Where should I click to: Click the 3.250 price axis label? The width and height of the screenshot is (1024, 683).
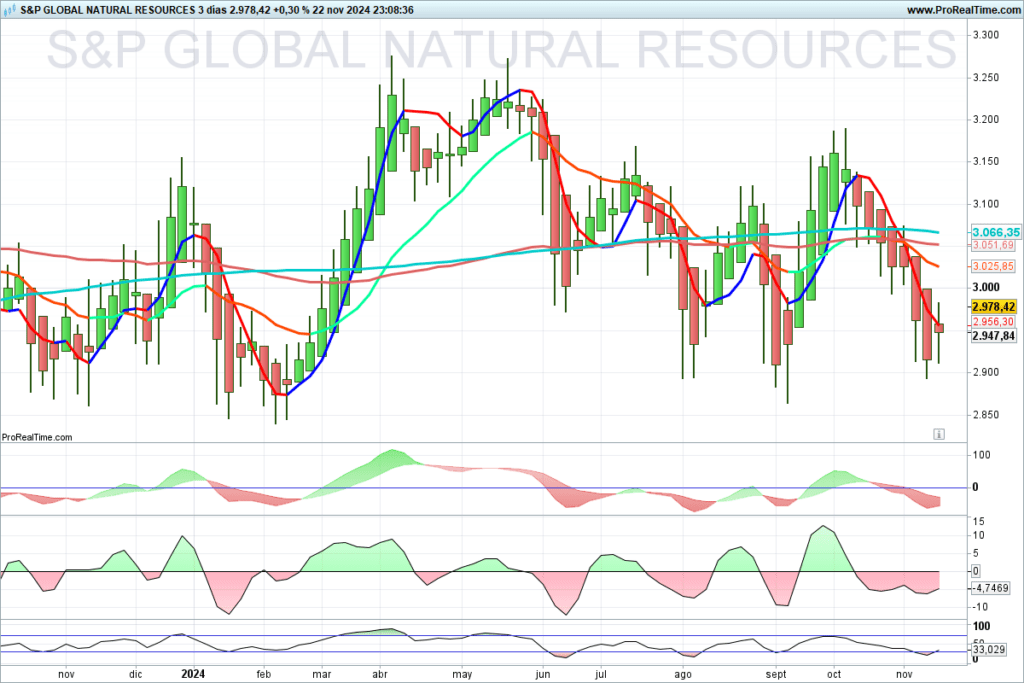[x=985, y=78]
